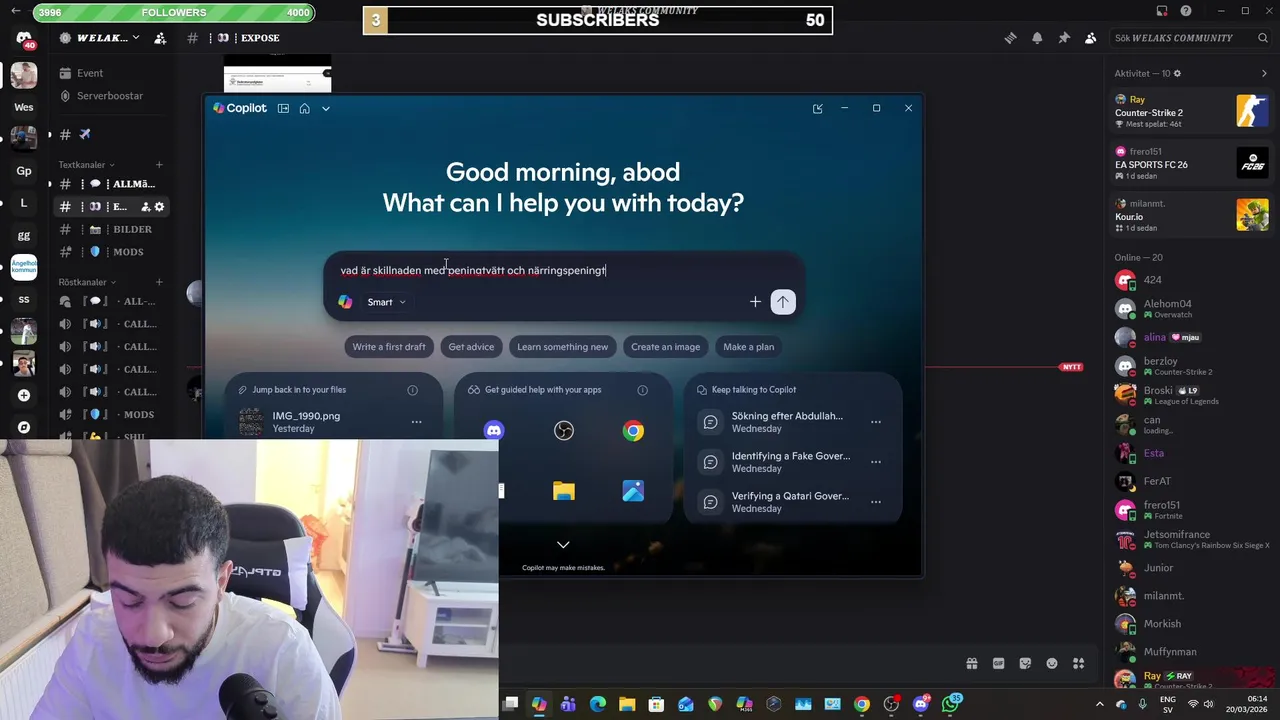Open options for Identifying a Fake Gover chat
Screen dimensions: 1280x720
tap(875, 462)
